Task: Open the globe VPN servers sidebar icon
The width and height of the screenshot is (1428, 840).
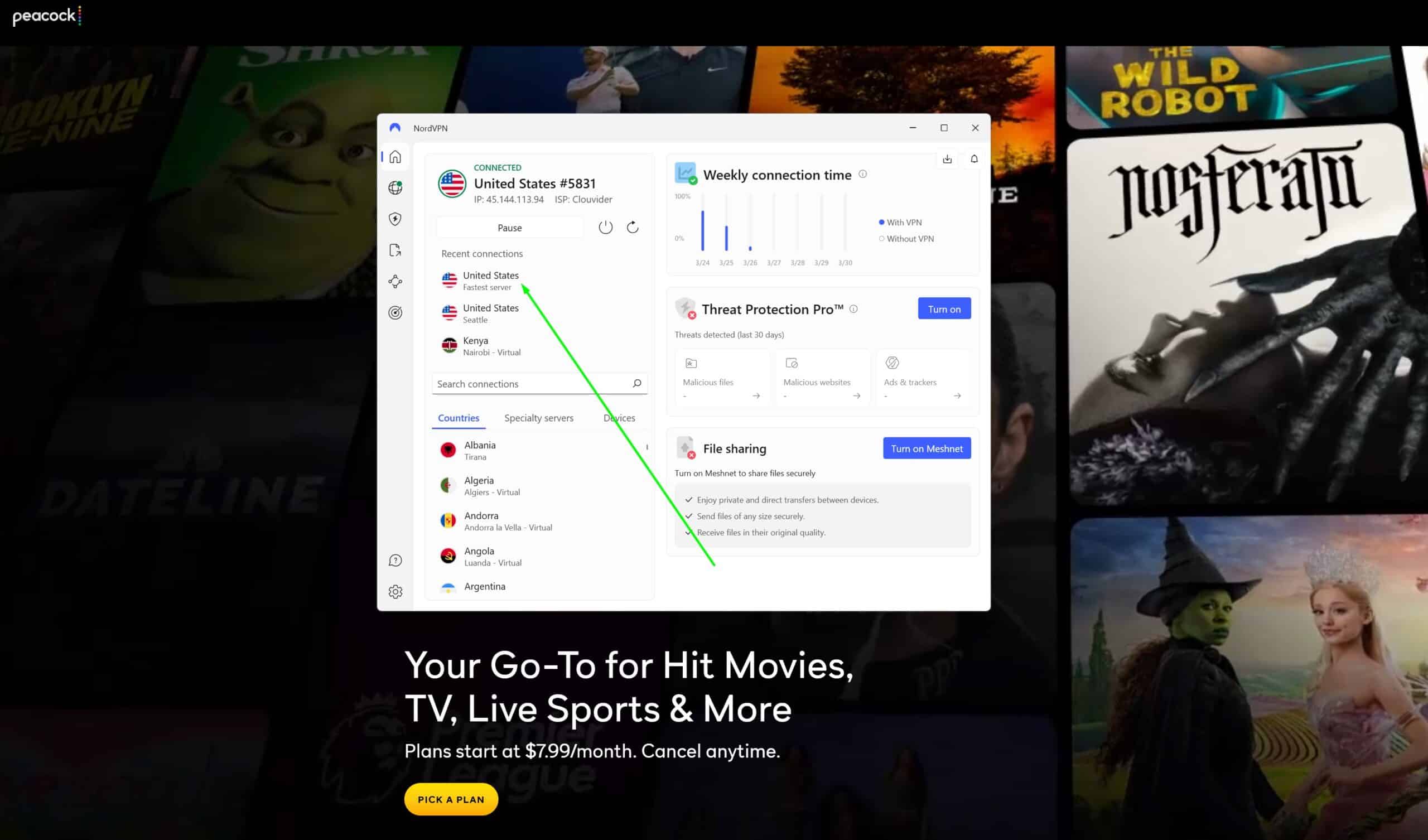Action: (395, 187)
